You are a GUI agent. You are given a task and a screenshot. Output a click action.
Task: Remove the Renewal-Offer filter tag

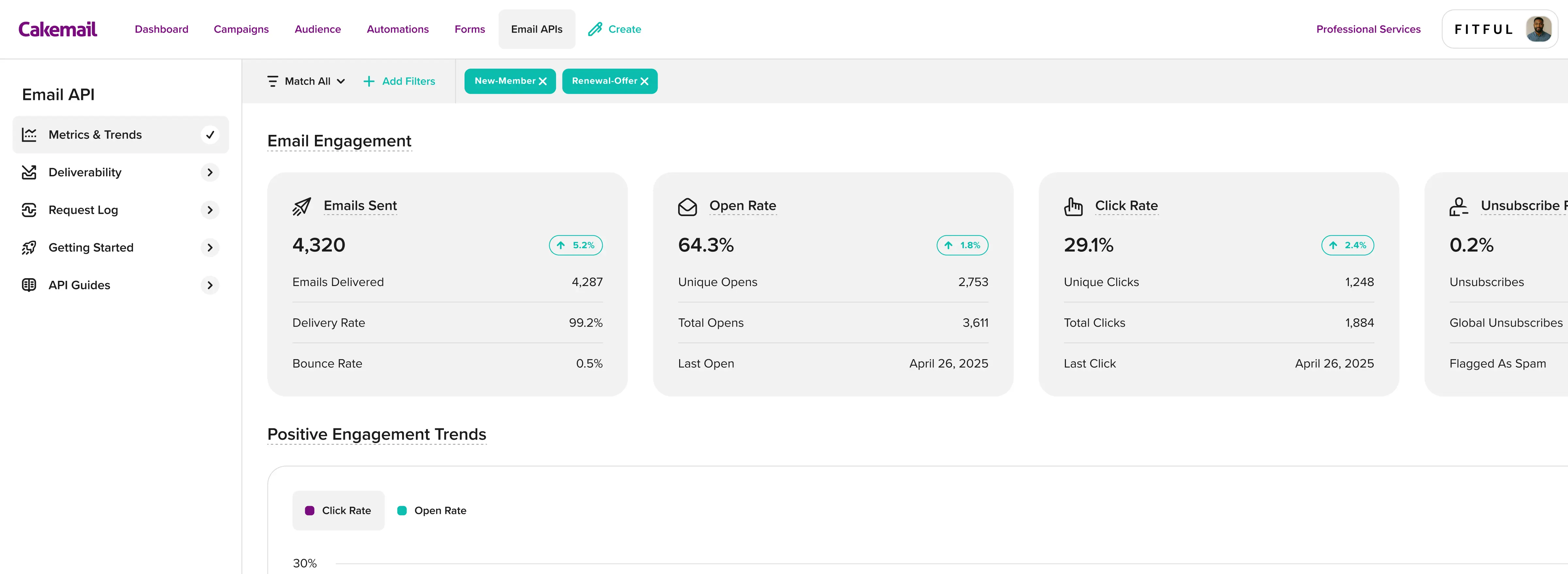coord(645,82)
